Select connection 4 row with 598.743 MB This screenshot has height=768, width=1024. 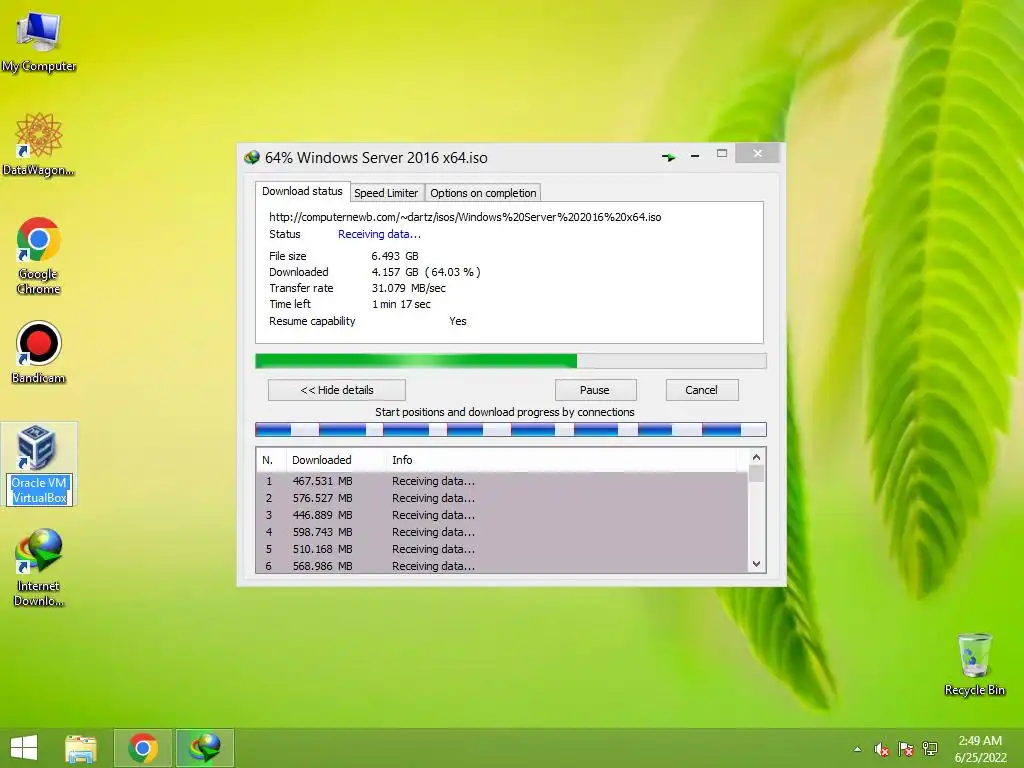click(502, 532)
